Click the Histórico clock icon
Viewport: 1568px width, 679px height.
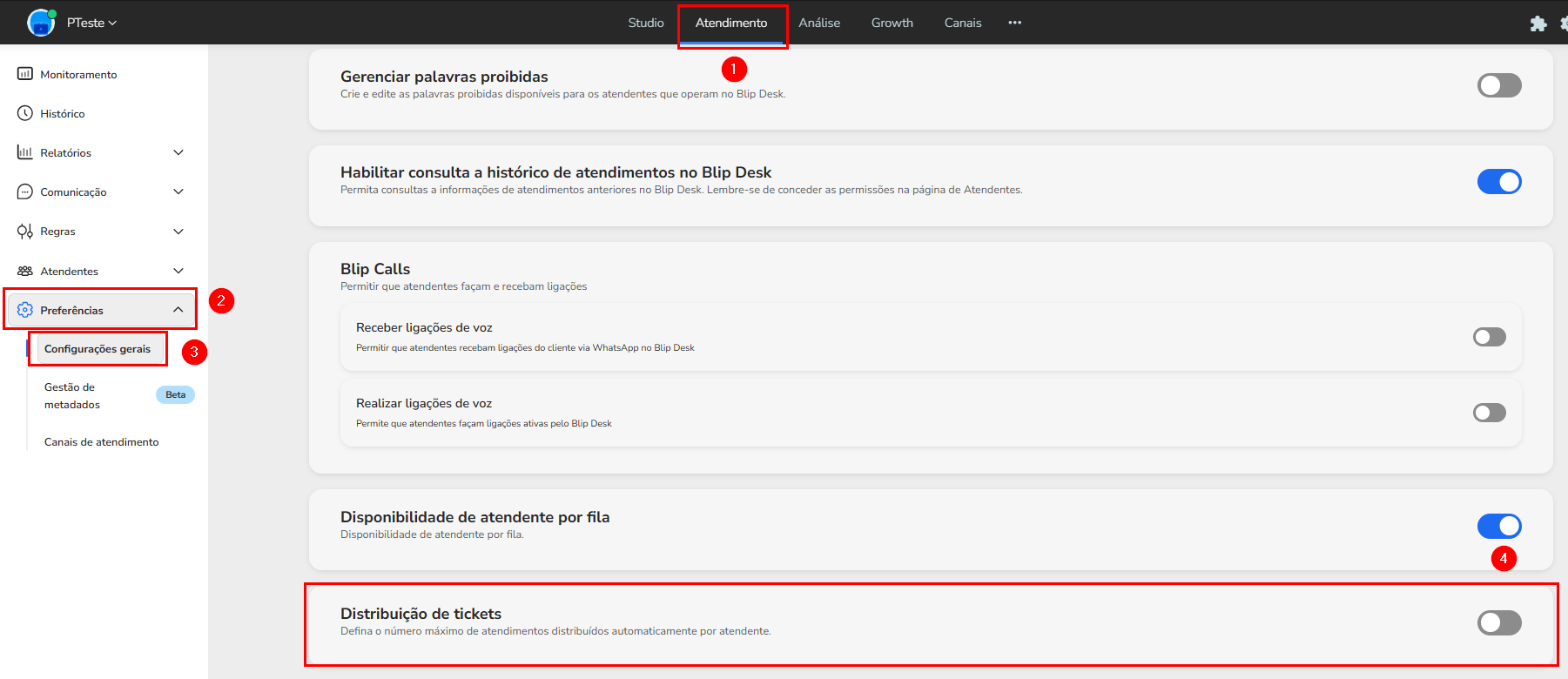[25, 113]
